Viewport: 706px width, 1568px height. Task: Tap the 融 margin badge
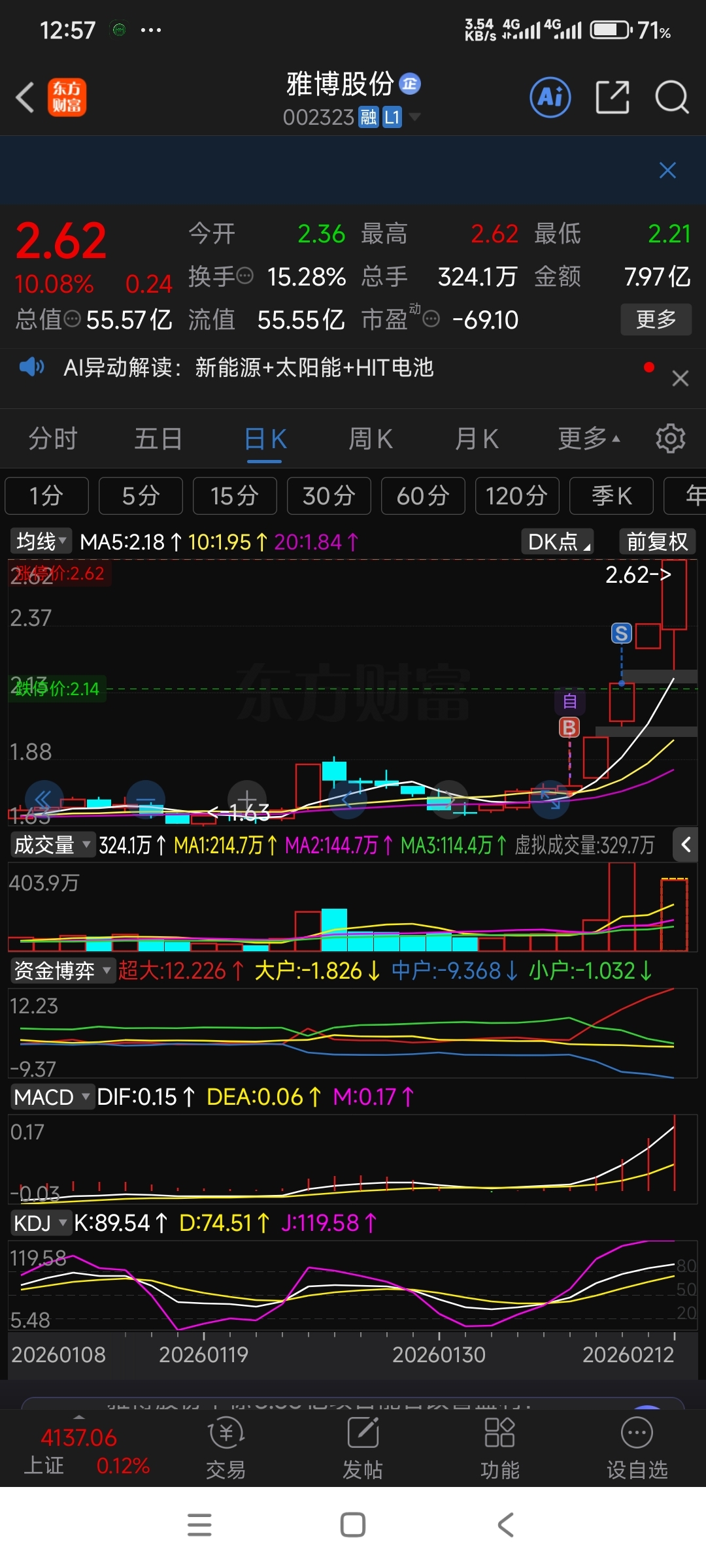pyautogui.click(x=369, y=118)
